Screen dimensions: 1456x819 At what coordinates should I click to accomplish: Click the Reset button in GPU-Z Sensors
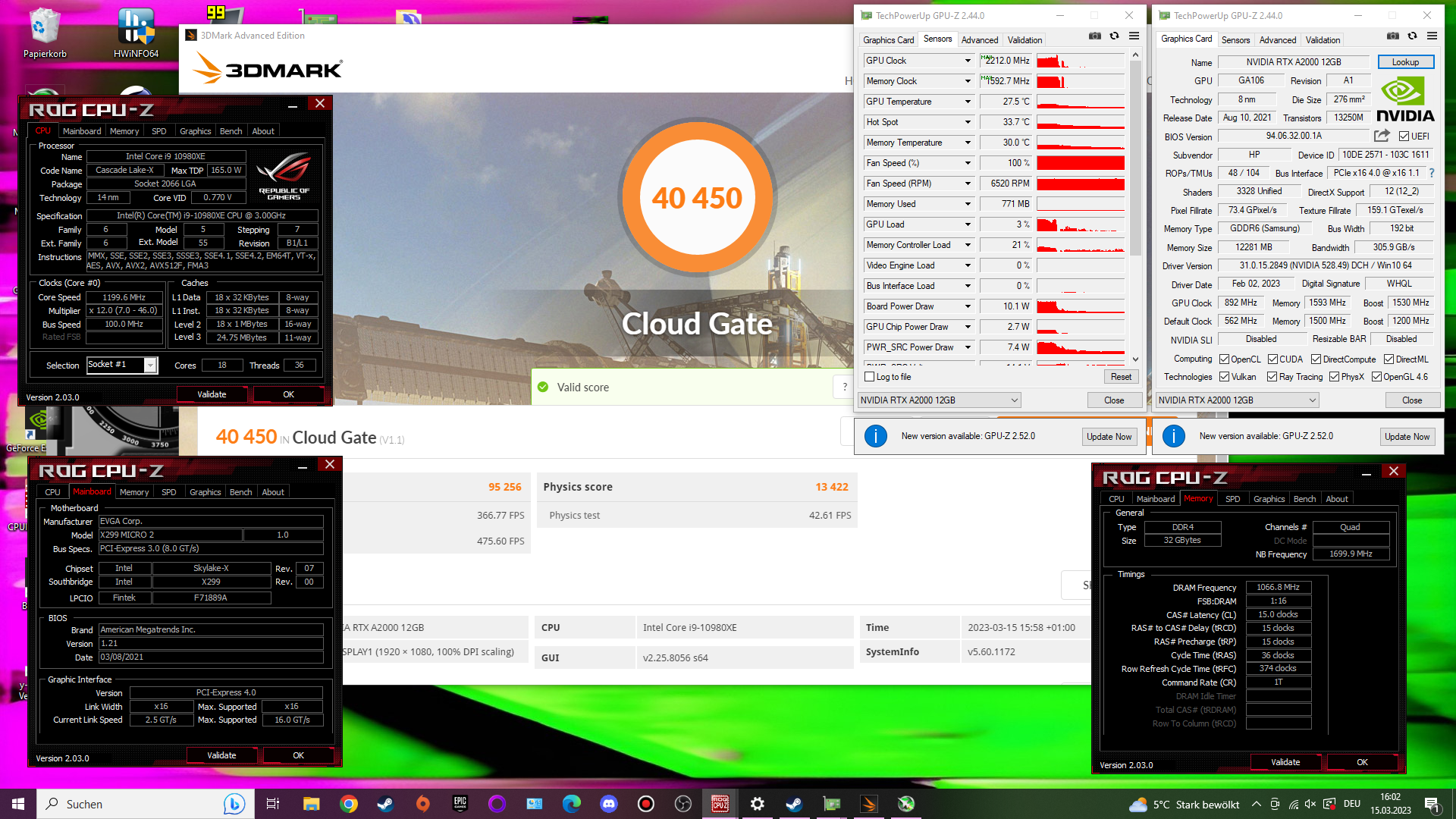click(1121, 377)
